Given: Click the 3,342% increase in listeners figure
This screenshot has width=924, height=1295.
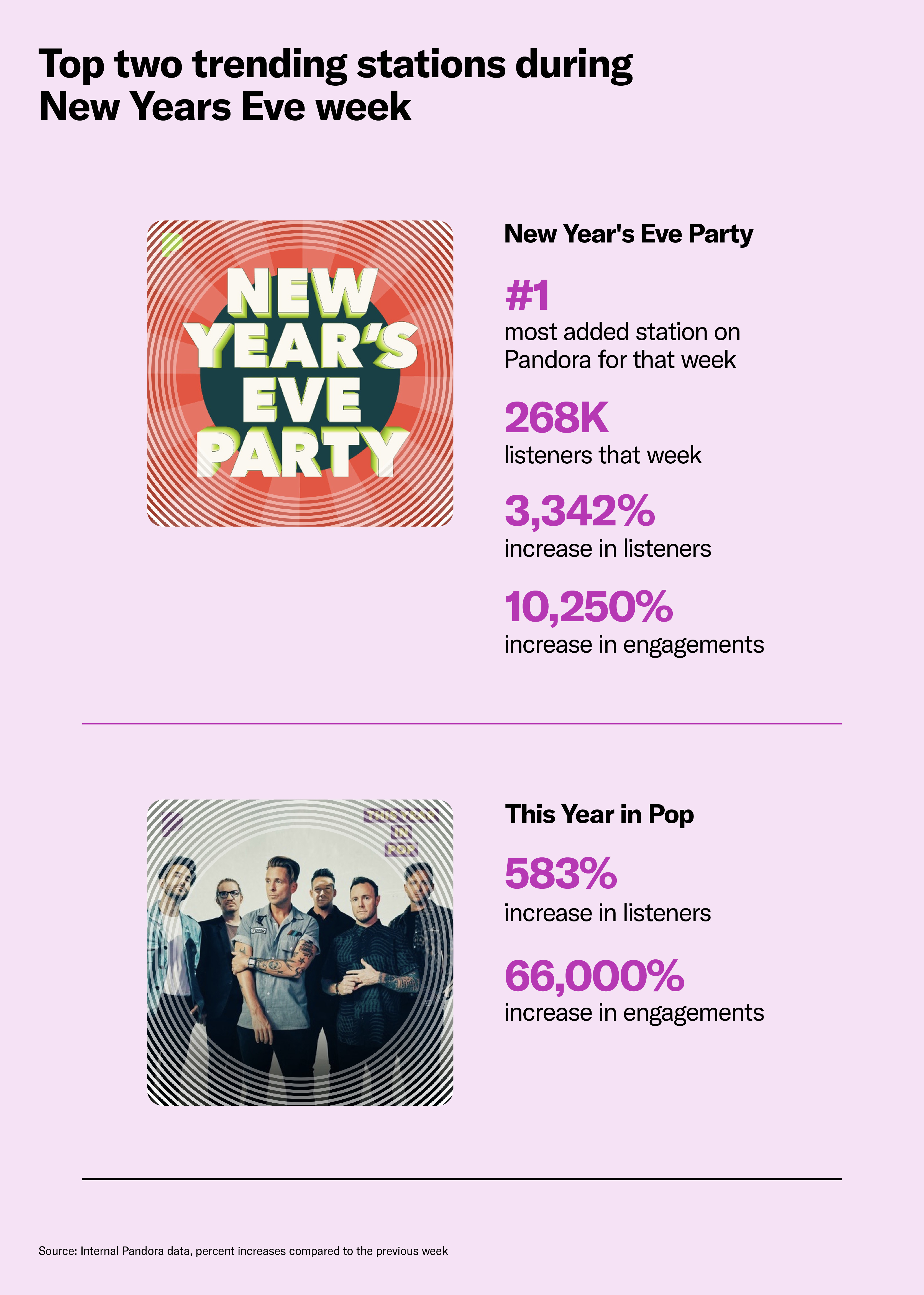Looking at the screenshot, I should pyautogui.click(x=580, y=511).
